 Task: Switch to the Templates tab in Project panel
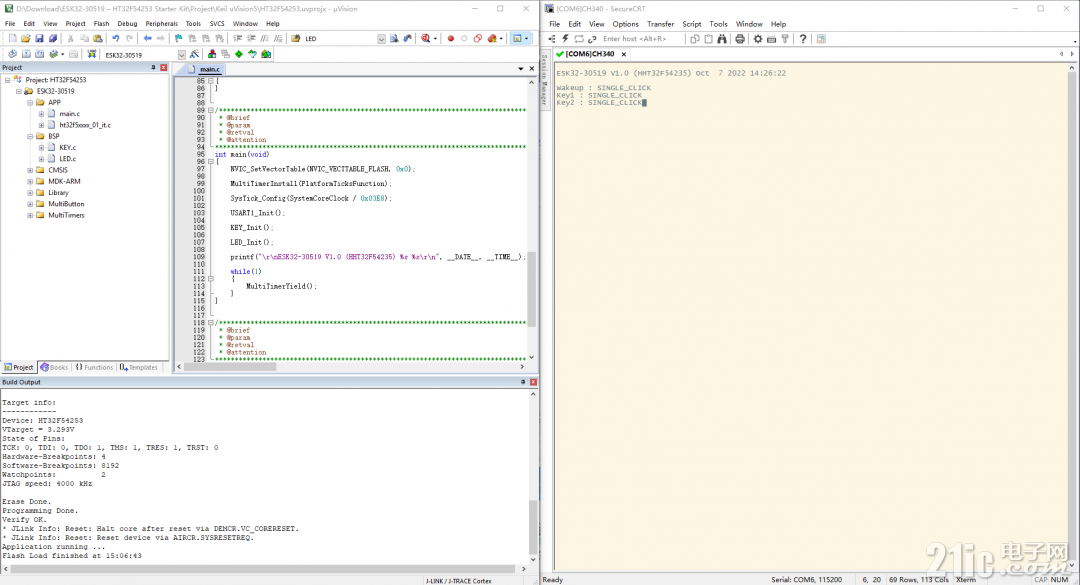click(x=139, y=367)
